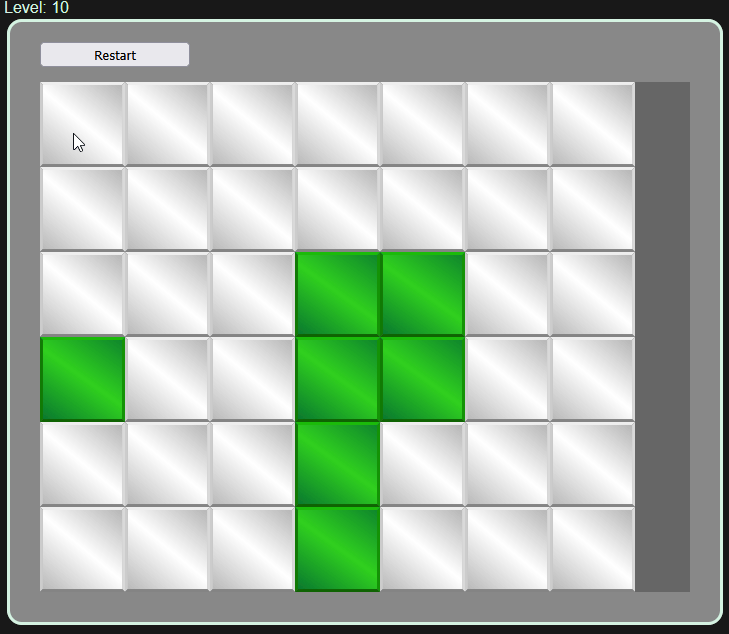Toggle the top-left tile of the green square block
The width and height of the screenshot is (729, 634).
click(338, 294)
